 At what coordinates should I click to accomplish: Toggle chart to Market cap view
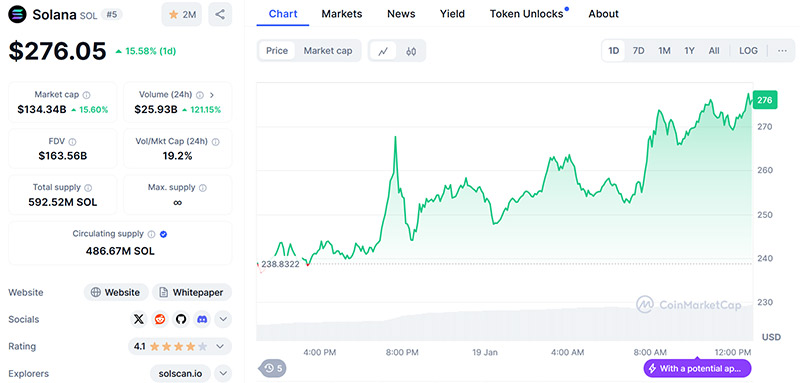click(x=328, y=51)
